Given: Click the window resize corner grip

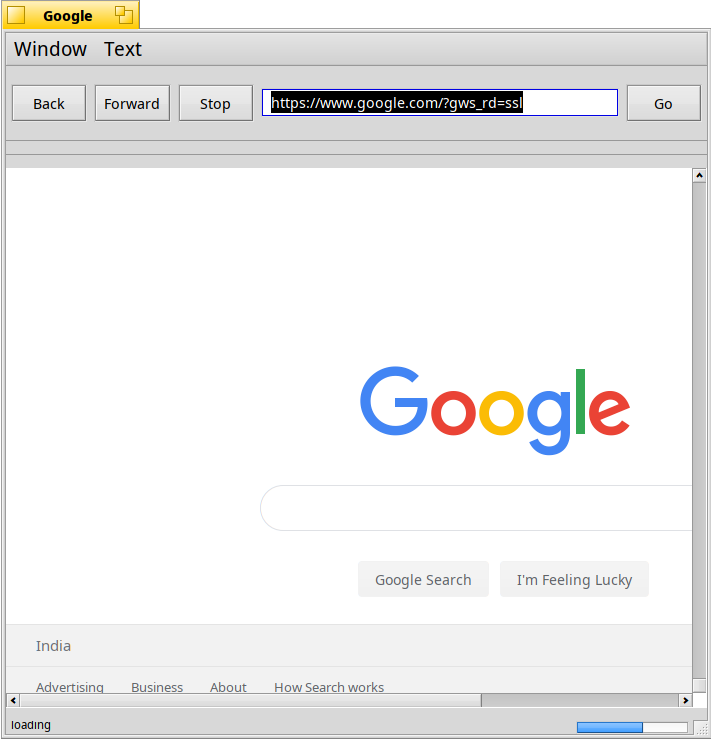Looking at the screenshot, I should tap(701, 727).
